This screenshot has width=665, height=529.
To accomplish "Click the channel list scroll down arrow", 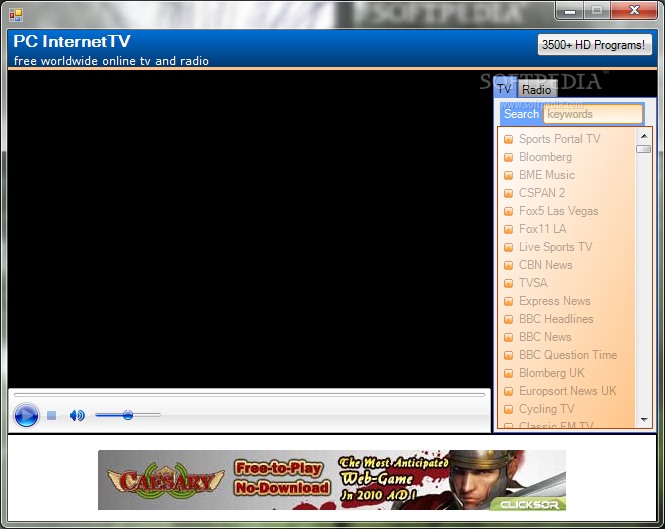I will tap(644, 420).
